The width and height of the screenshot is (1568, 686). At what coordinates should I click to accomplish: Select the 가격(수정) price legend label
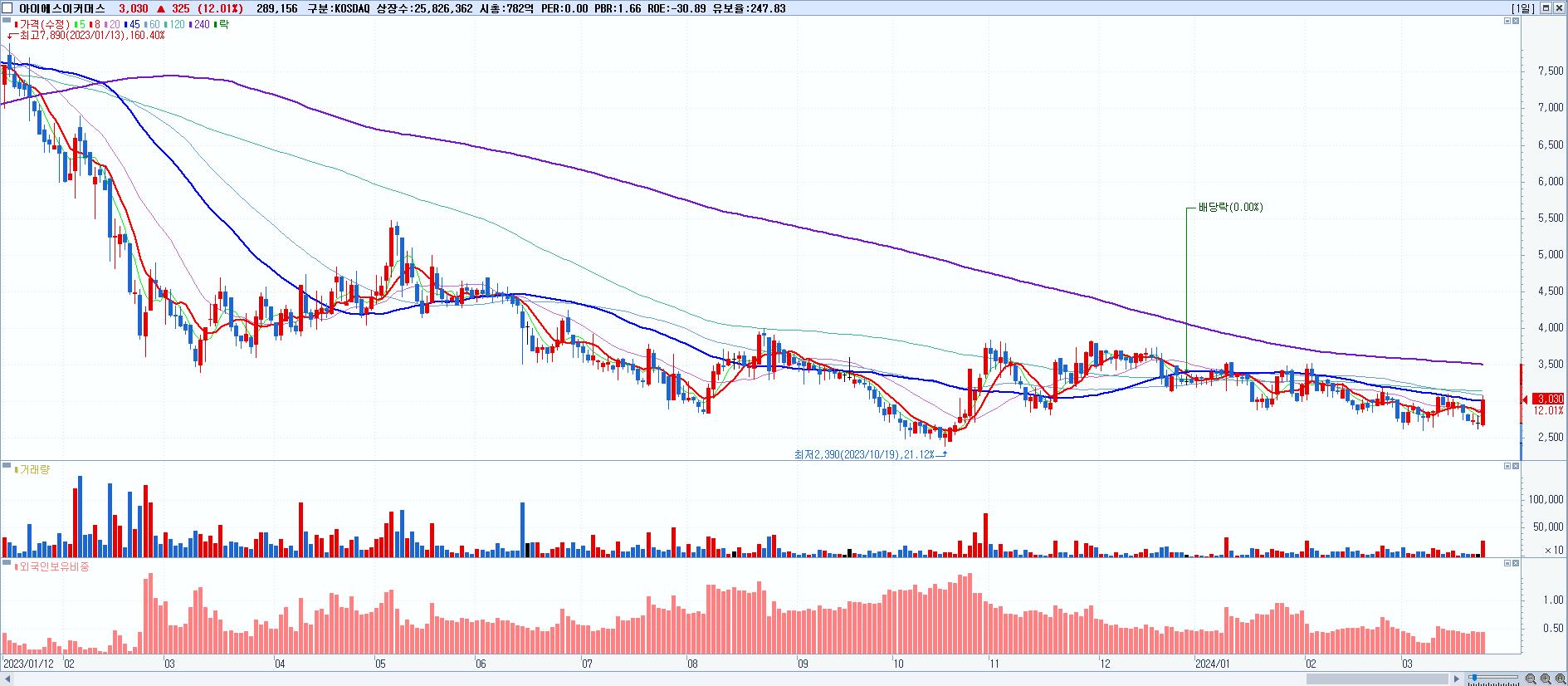42,25
